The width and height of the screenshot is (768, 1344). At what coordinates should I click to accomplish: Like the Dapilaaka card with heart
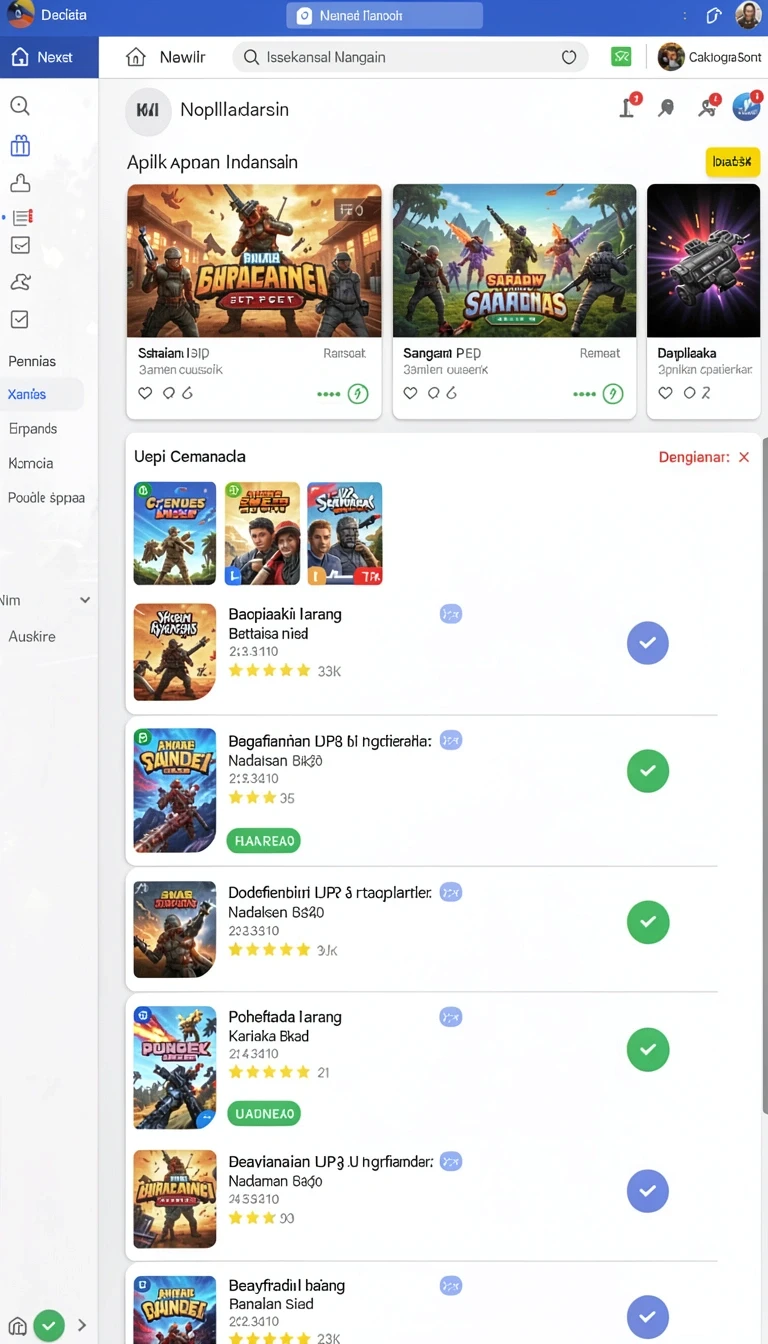click(x=665, y=393)
